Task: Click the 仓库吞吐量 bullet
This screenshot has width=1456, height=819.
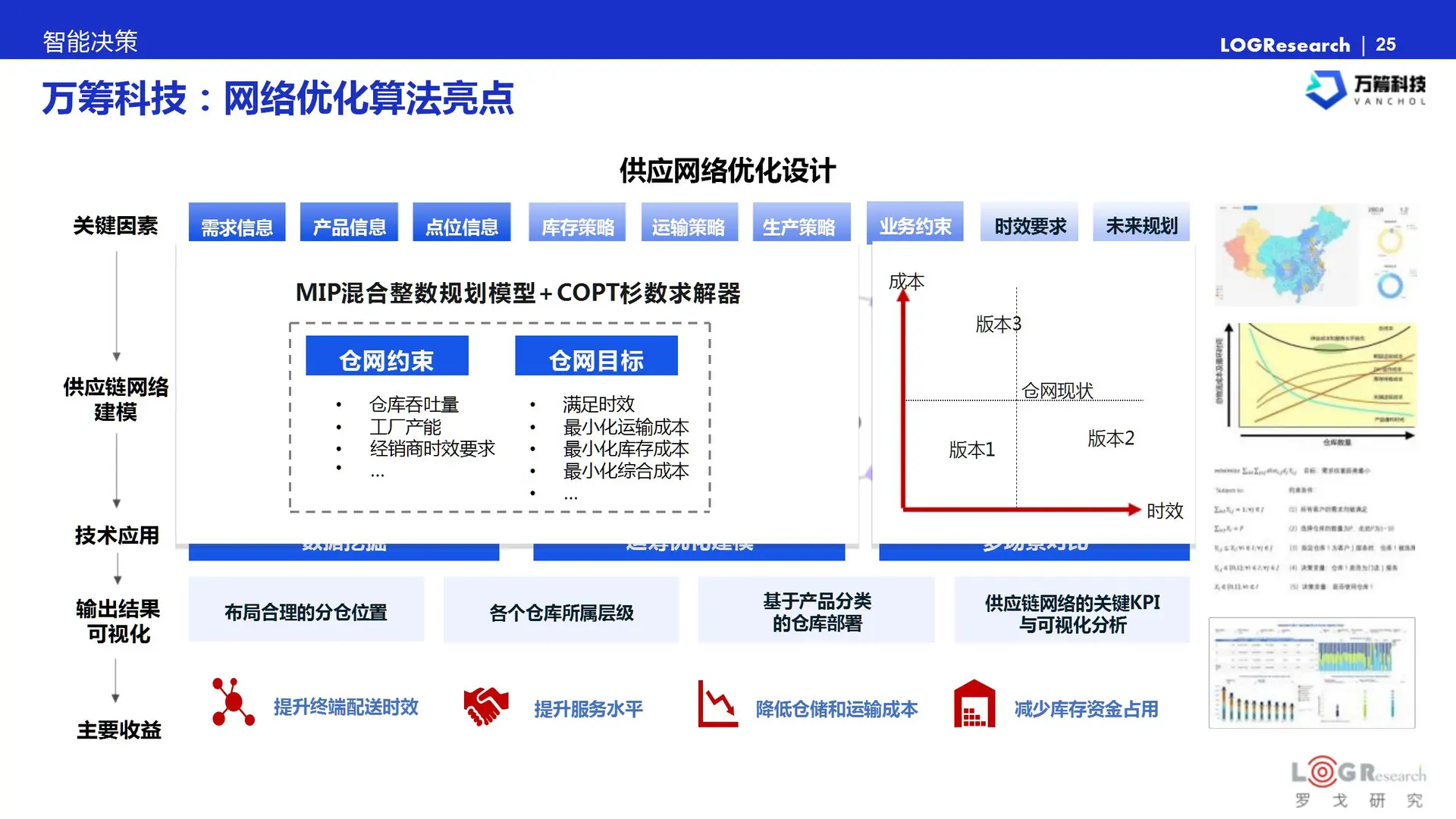Action: (414, 404)
